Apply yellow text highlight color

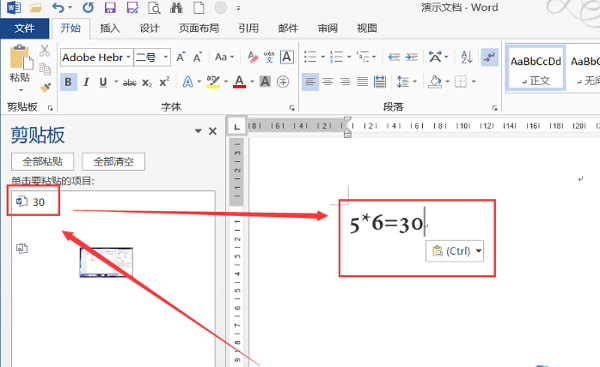(x=213, y=82)
